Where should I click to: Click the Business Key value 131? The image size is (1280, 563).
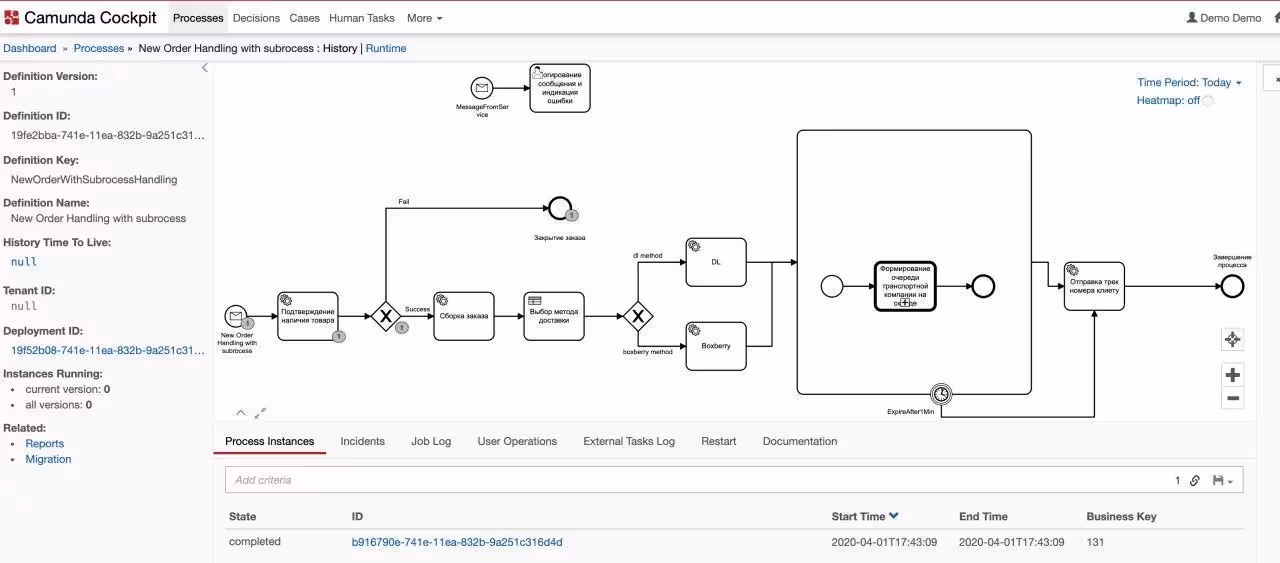pyautogui.click(x=1096, y=542)
